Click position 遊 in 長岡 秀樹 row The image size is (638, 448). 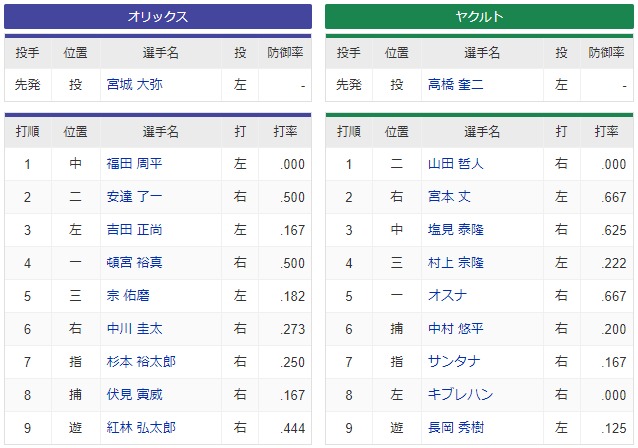[x=397, y=428]
